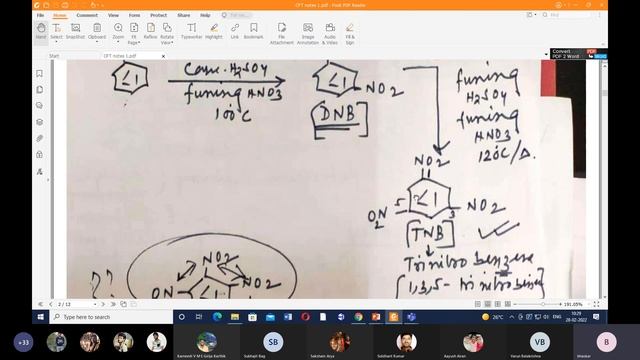Switch to the View ribbon tab
Screen dimensions: 640x360
coord(113,15)
